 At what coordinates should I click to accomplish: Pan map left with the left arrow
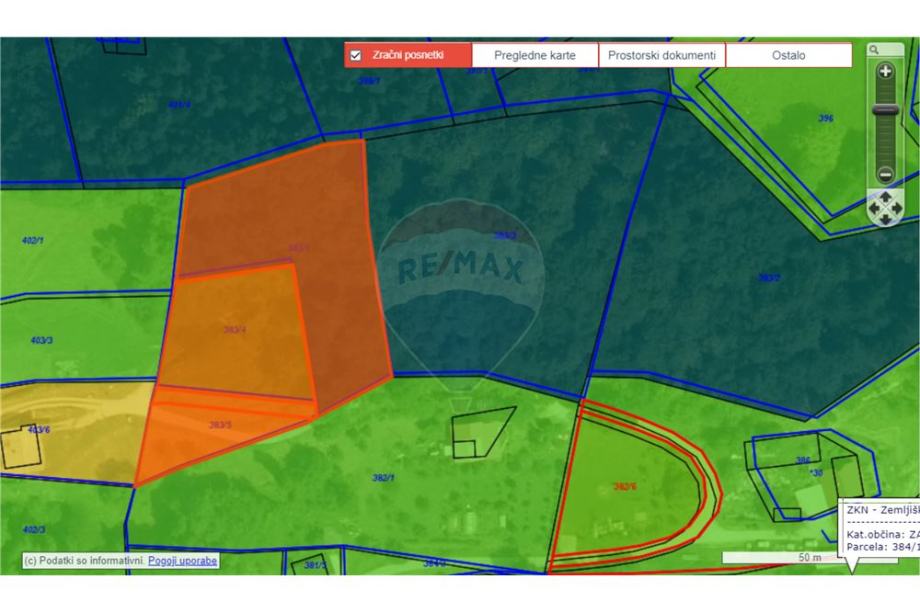coord(874,208)
